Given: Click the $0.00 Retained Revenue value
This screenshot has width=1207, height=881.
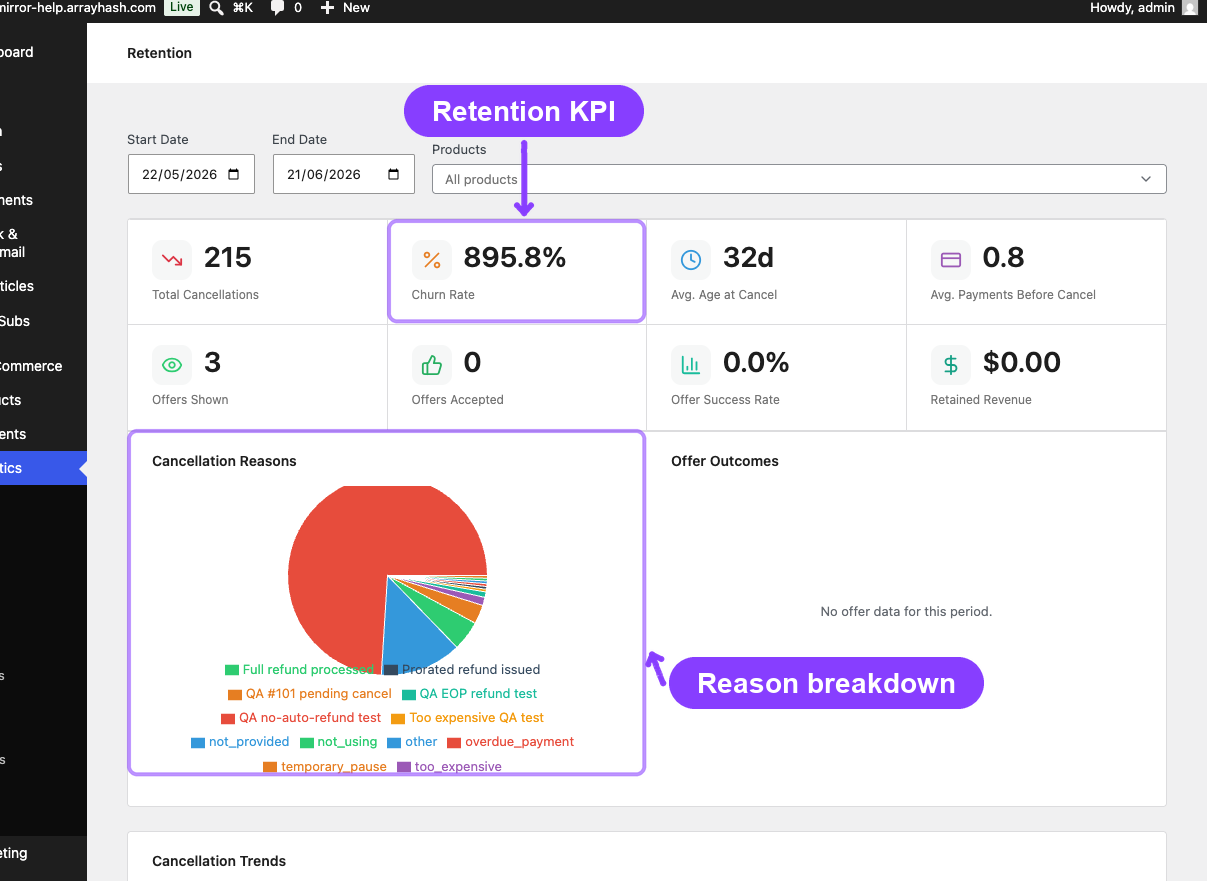Looking at the screenshot, I should pyautogui.click(x=1022, y=362).
